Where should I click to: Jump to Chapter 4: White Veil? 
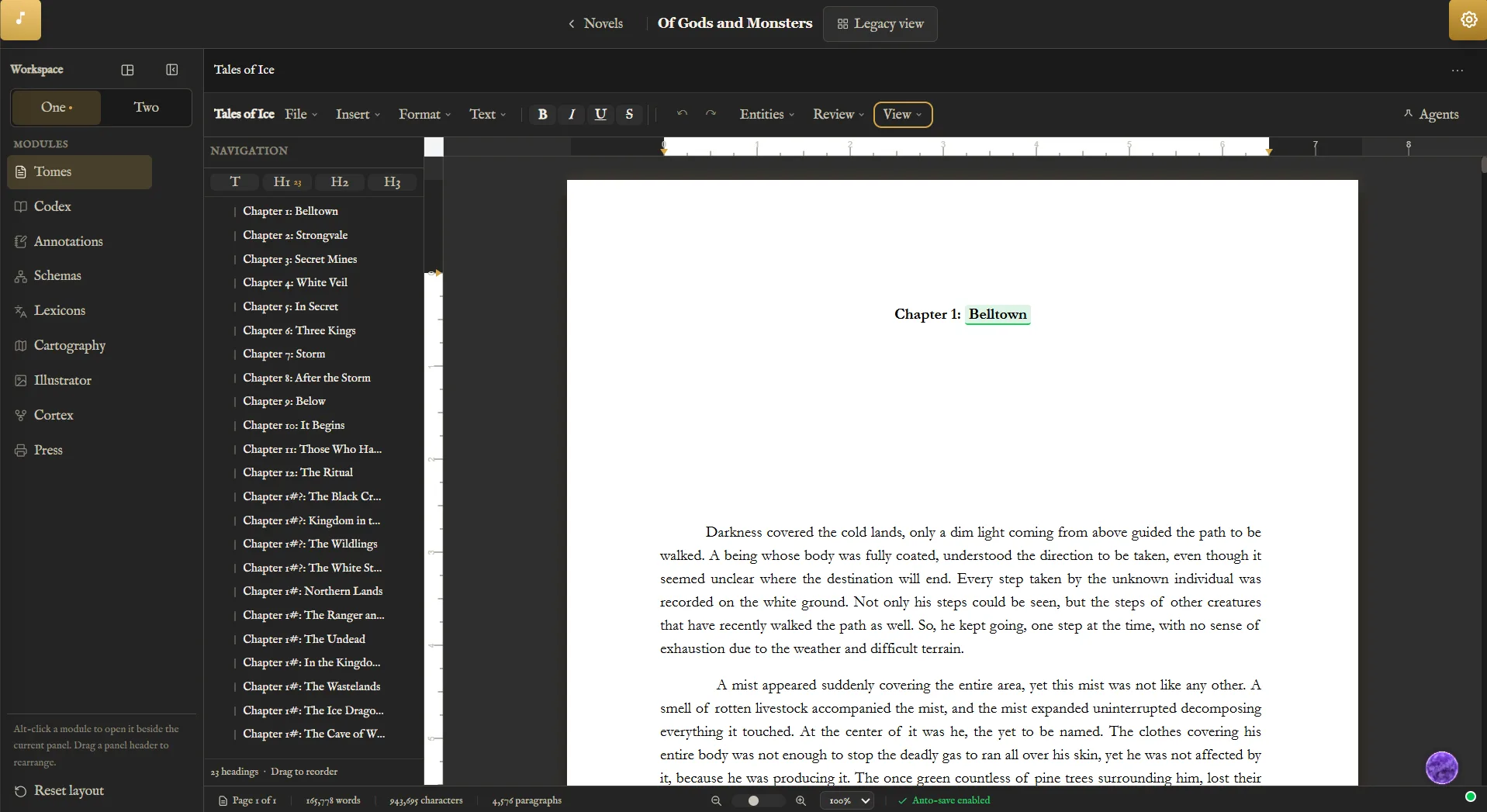point(295,282)
